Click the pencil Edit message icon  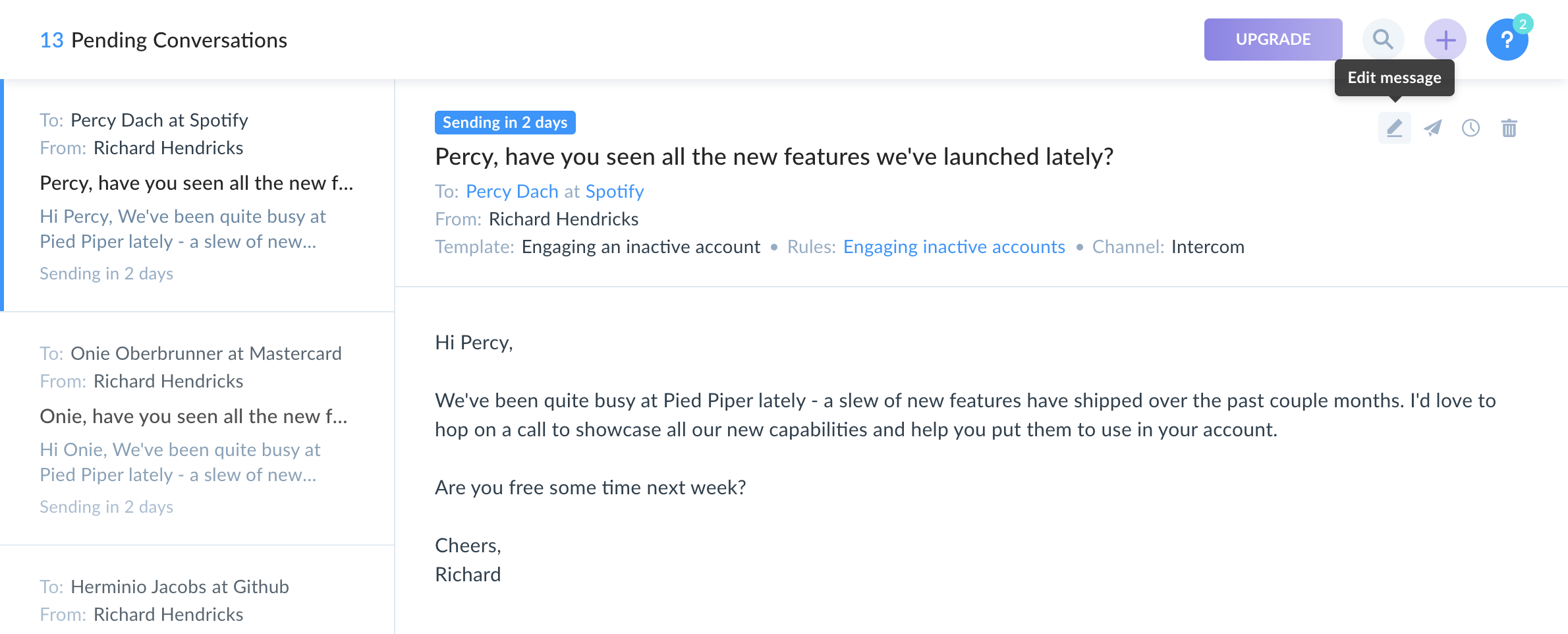pyautogui.click(x=1394, y=128)
